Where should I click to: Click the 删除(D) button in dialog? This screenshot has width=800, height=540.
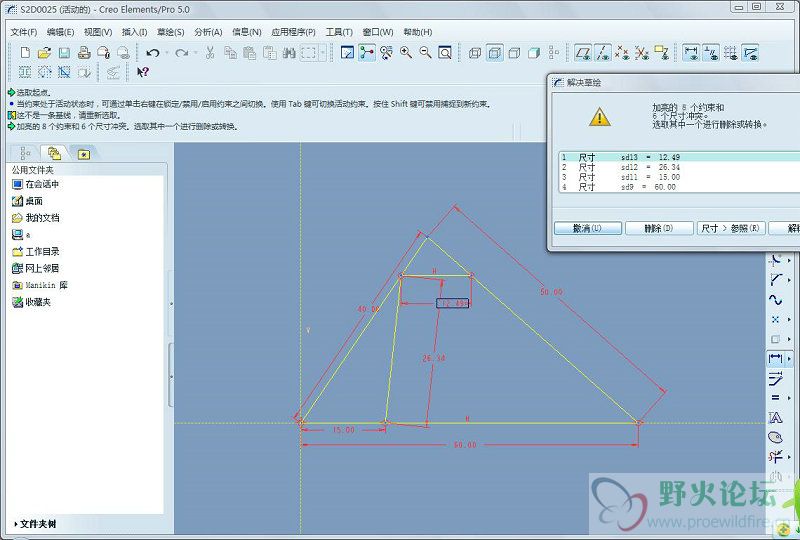tap(659, 228)
